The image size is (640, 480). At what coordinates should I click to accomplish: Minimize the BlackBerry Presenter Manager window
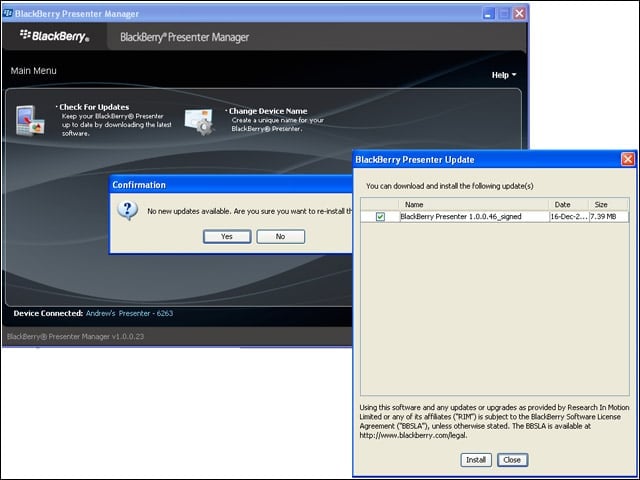tap(488, 13)
